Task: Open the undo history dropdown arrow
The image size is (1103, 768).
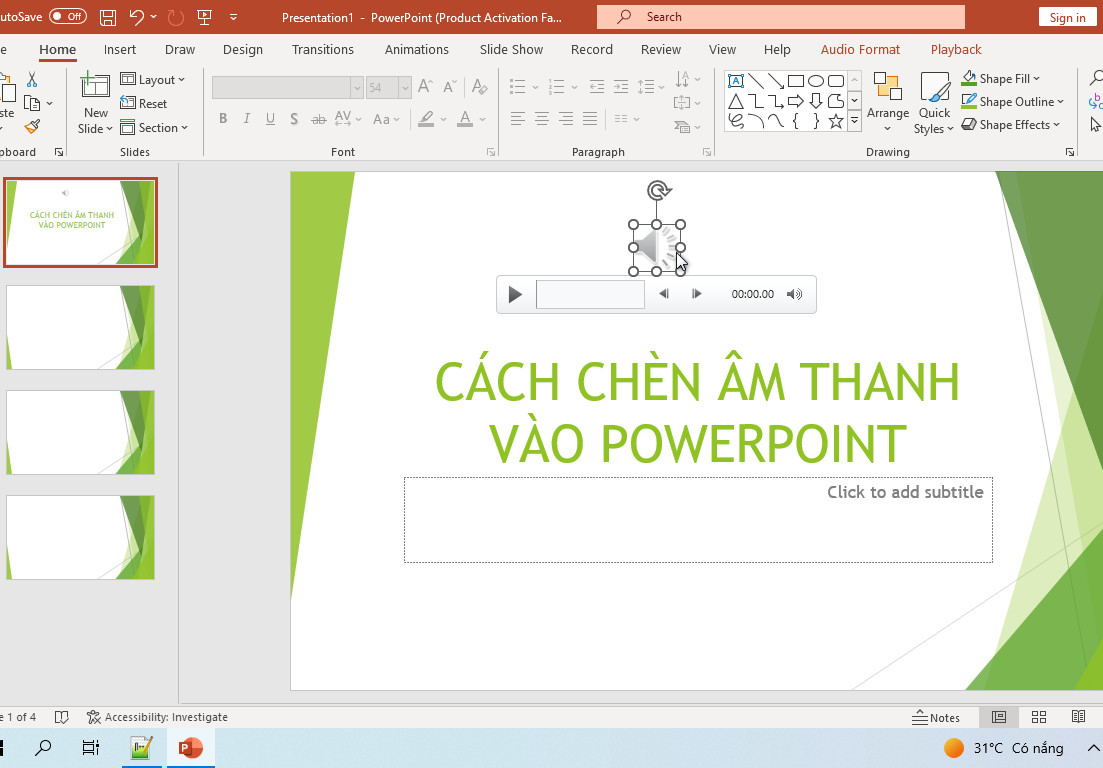Action: pos(153,17)
